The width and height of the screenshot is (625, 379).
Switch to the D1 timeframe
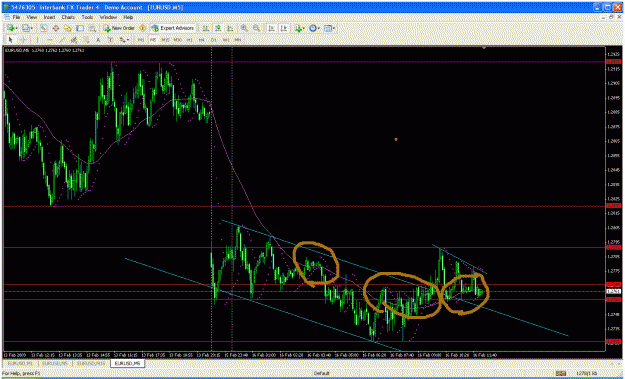coord(214,40)
